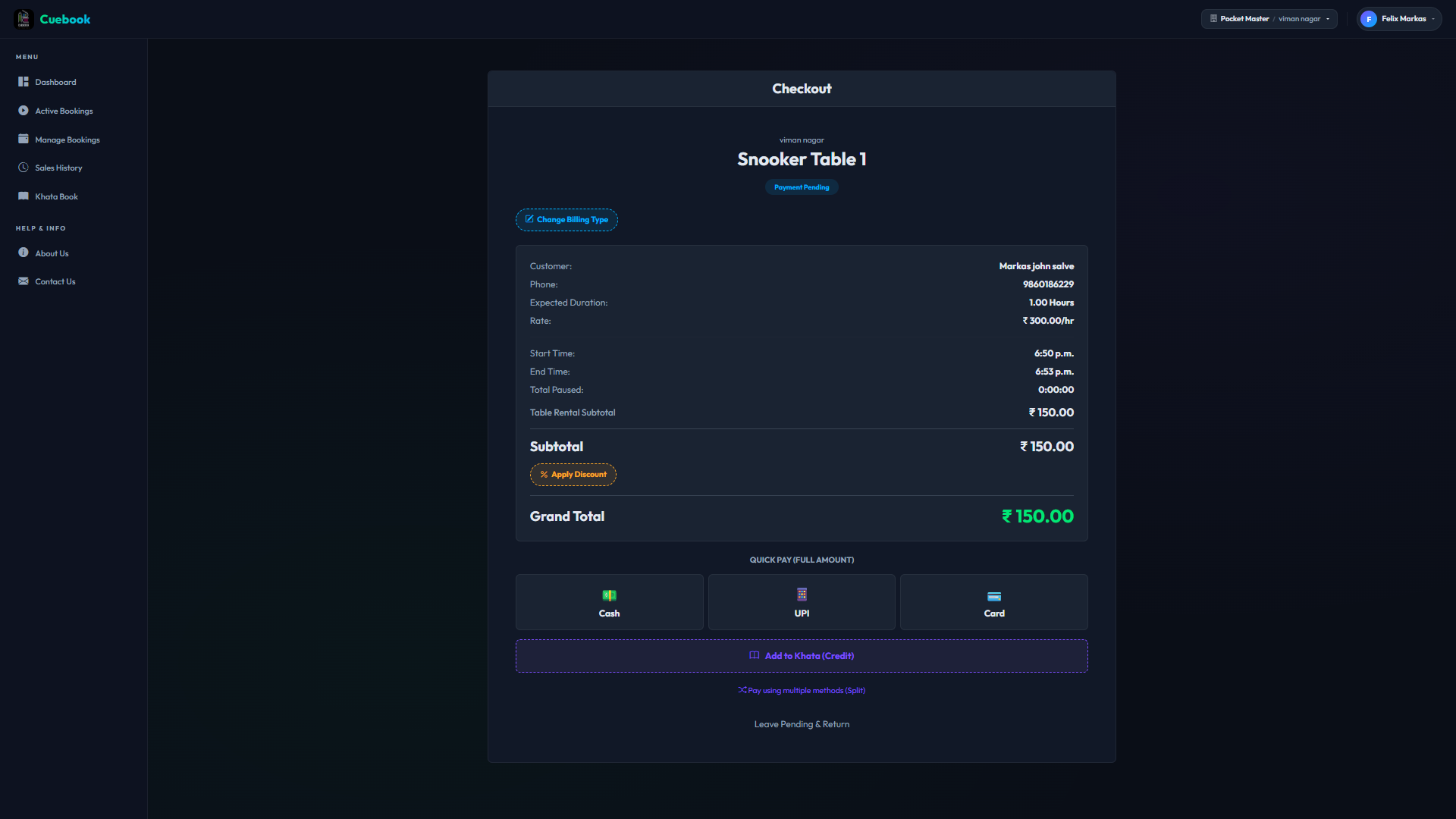Click About Us info icon

coord(24,253)
